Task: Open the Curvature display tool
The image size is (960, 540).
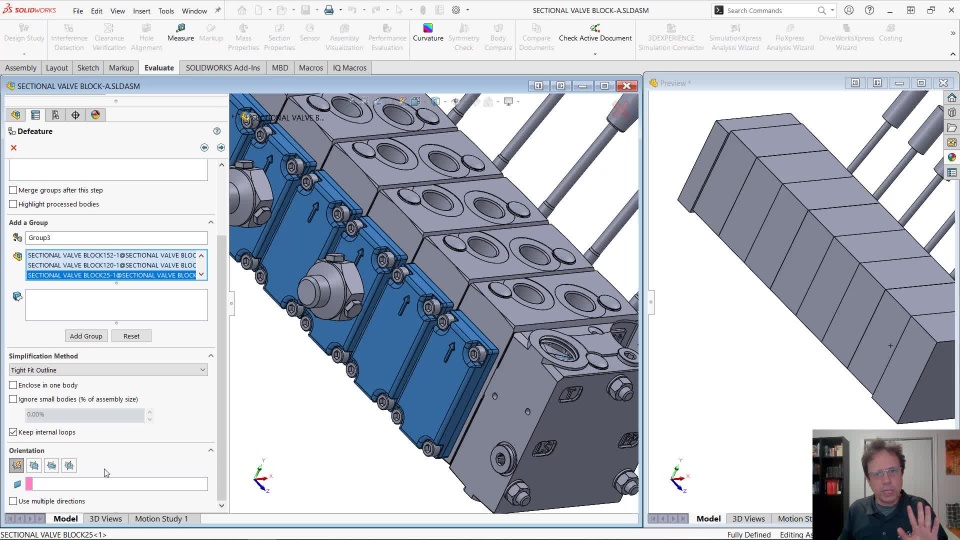Action: (428, 33)
